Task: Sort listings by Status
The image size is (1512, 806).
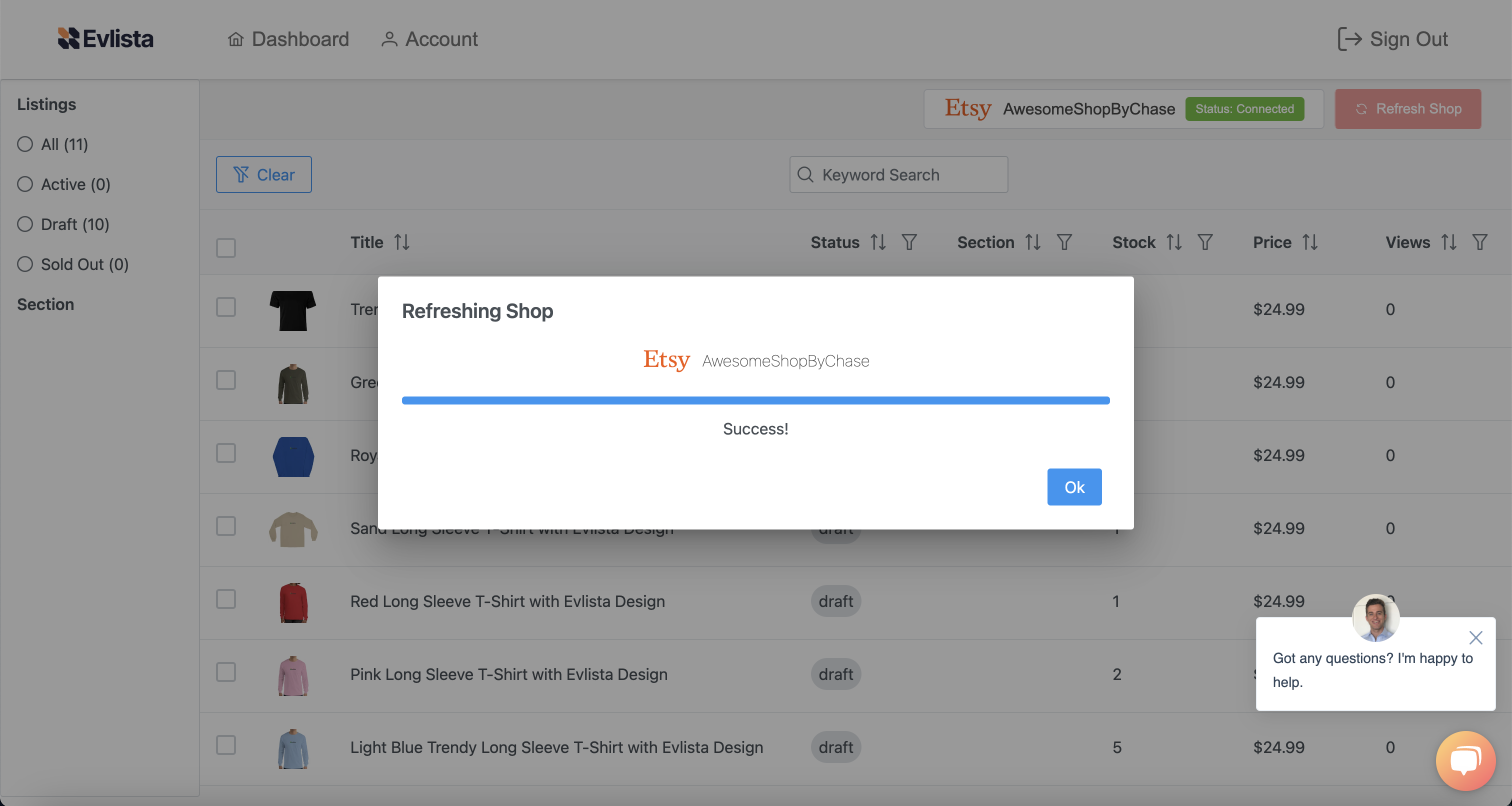Action: (878, 242)
